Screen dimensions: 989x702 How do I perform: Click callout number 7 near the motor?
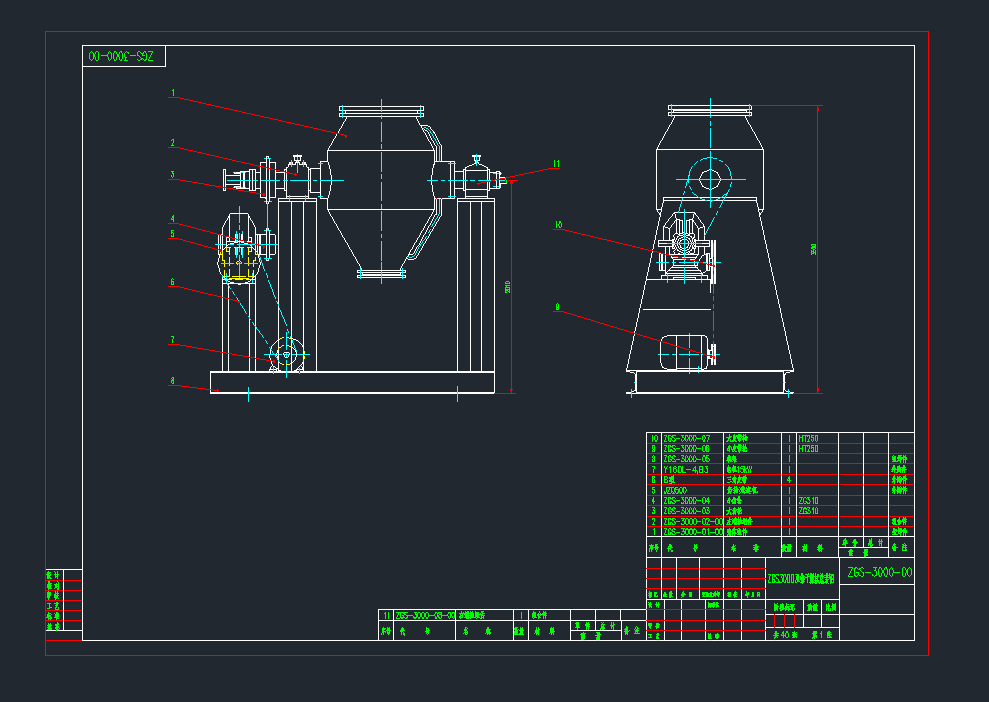tap(172, 340)
